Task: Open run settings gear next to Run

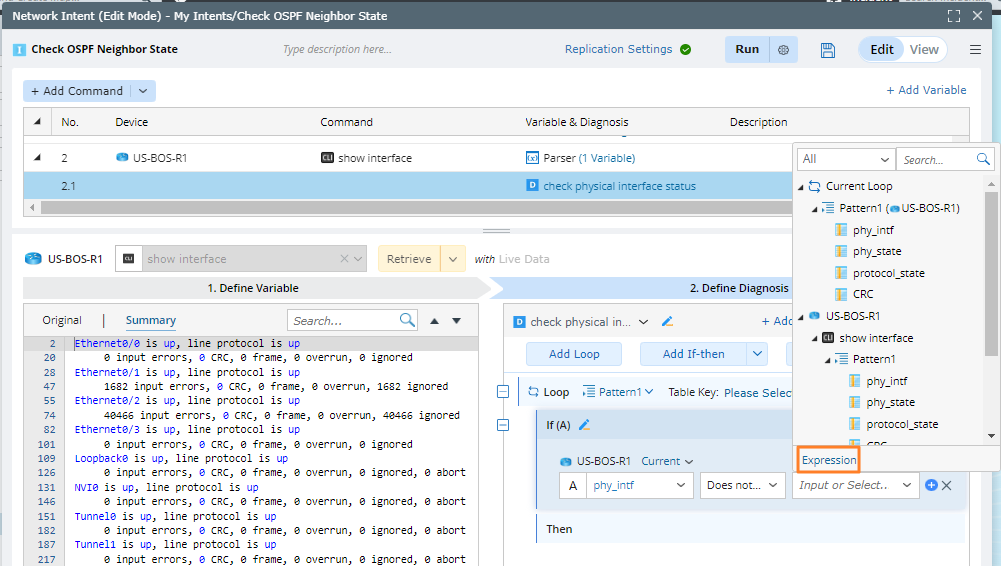Action: coord(784,50)
